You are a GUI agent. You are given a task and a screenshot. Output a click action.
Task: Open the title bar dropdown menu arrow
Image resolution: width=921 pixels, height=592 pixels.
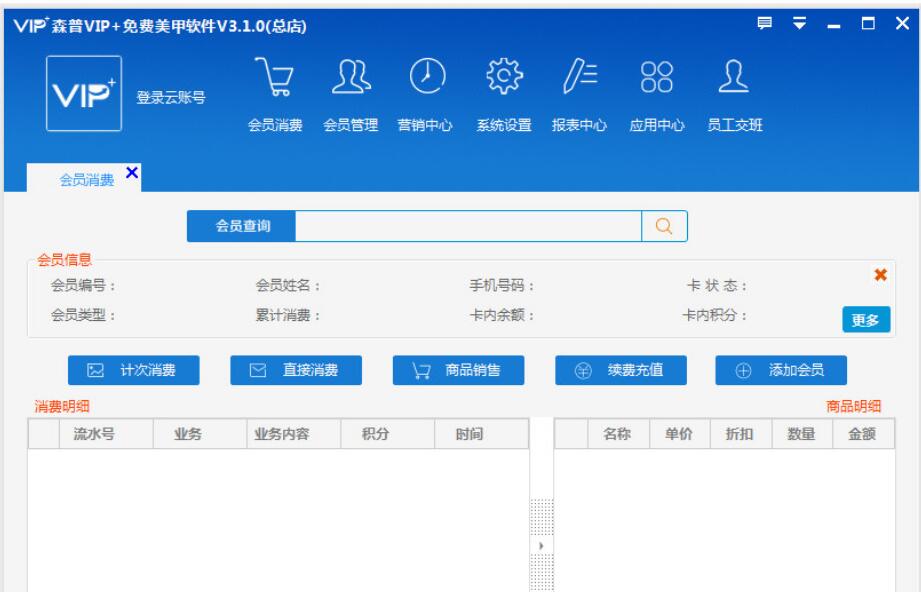(x=799, y=23)
